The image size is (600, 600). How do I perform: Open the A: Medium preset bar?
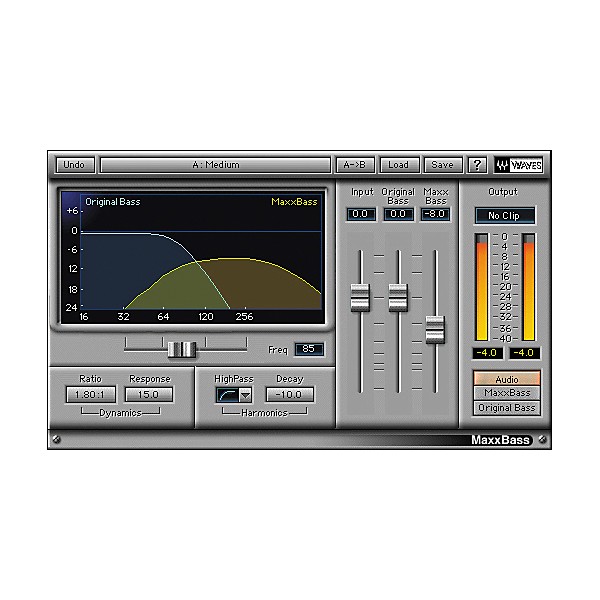coord(215,165)
